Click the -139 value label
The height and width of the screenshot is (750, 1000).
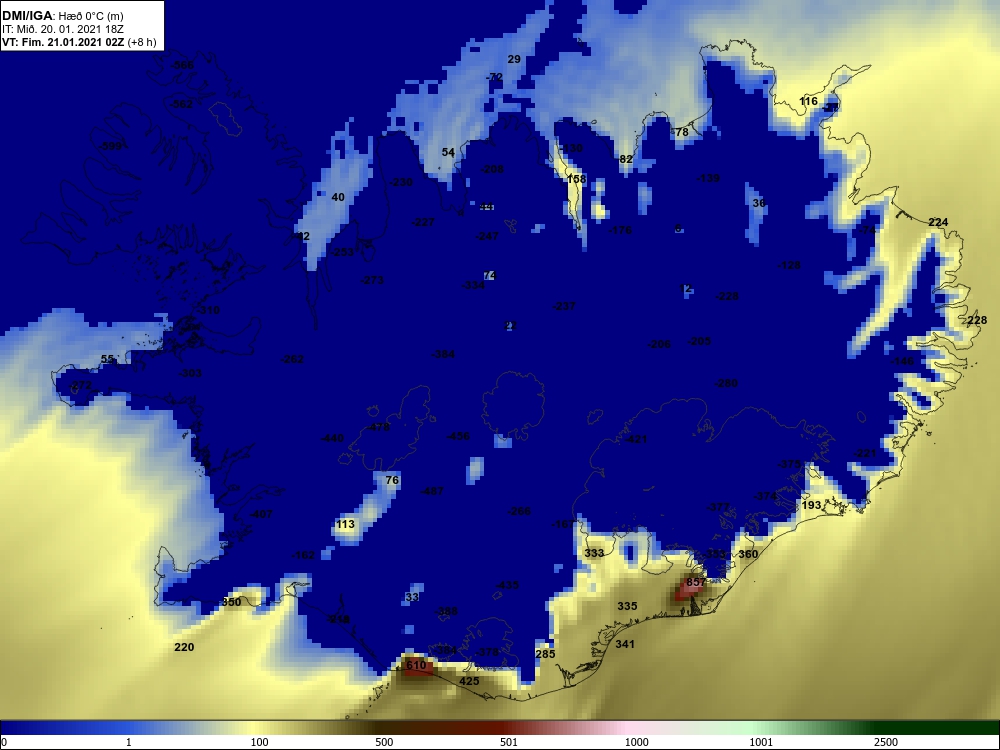[708, 179]
